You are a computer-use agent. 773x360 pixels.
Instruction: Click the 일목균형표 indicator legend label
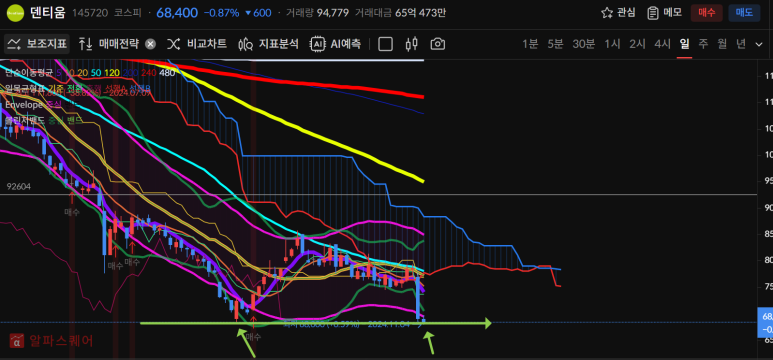[25, 88]
